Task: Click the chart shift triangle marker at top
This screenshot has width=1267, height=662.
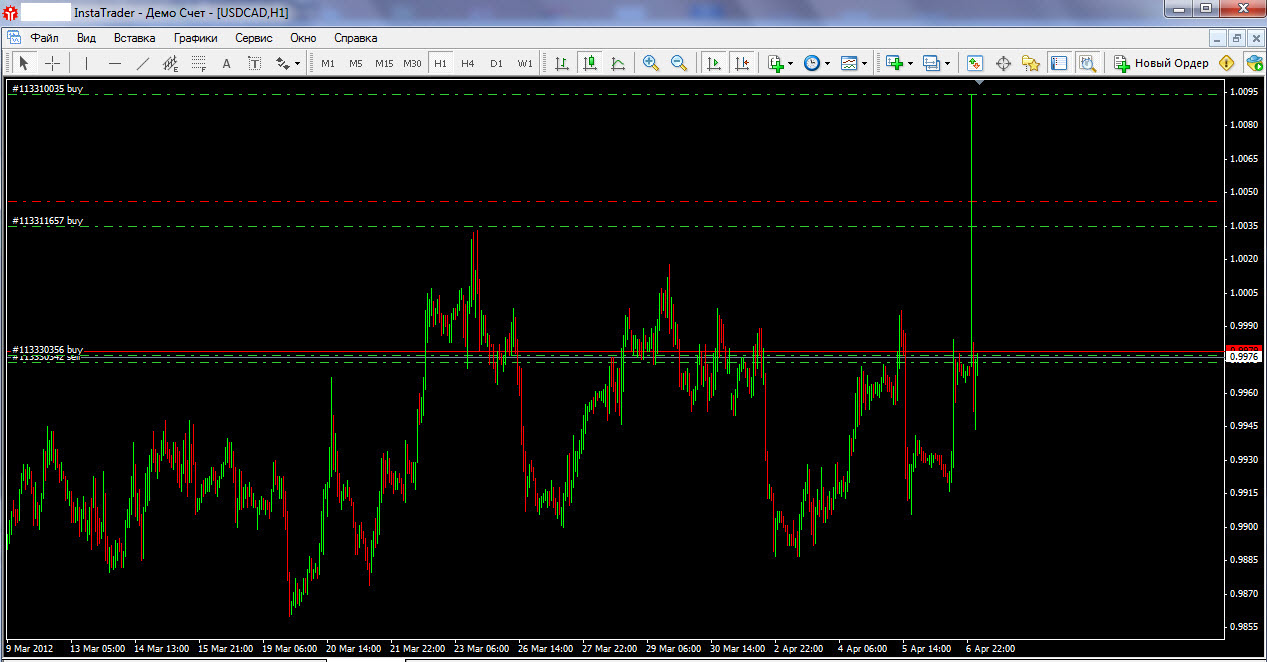Action: (980, 82)
